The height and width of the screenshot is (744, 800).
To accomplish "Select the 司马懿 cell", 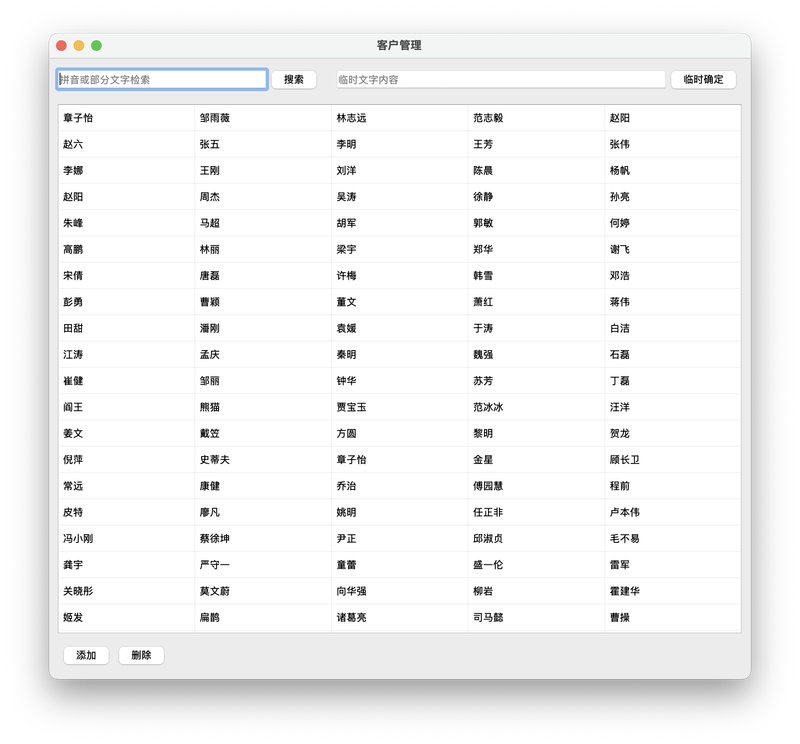I will click(x=537, y=617).
